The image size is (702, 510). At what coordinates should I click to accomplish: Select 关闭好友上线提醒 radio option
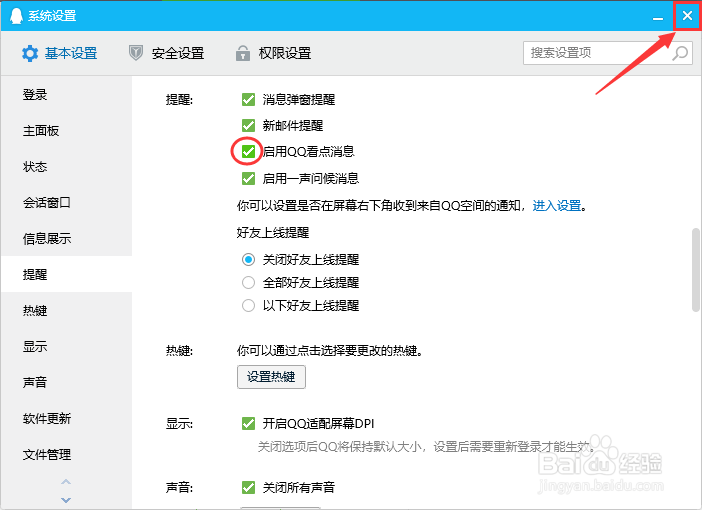click(x=248, y=259)
